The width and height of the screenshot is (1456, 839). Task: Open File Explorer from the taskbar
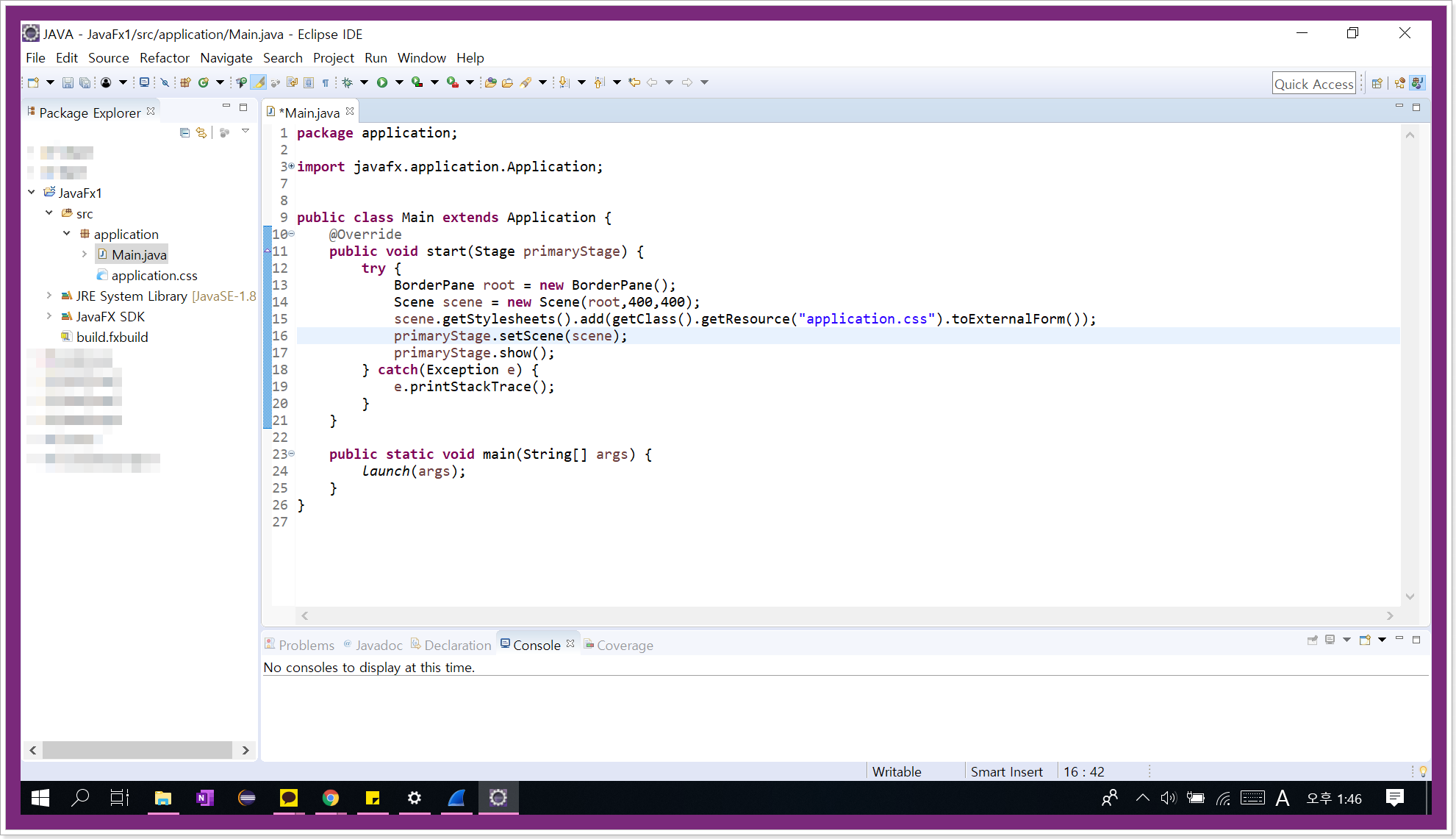163,798
